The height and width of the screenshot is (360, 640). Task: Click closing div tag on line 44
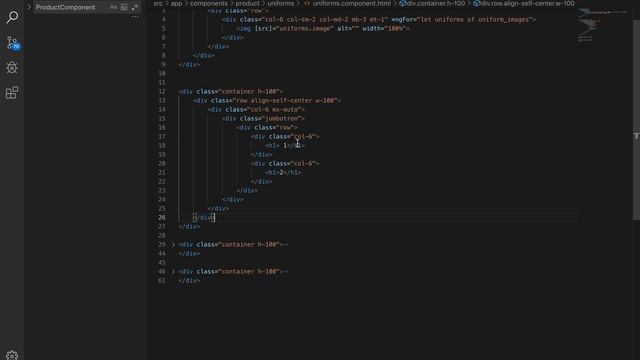tap(189, 253)
